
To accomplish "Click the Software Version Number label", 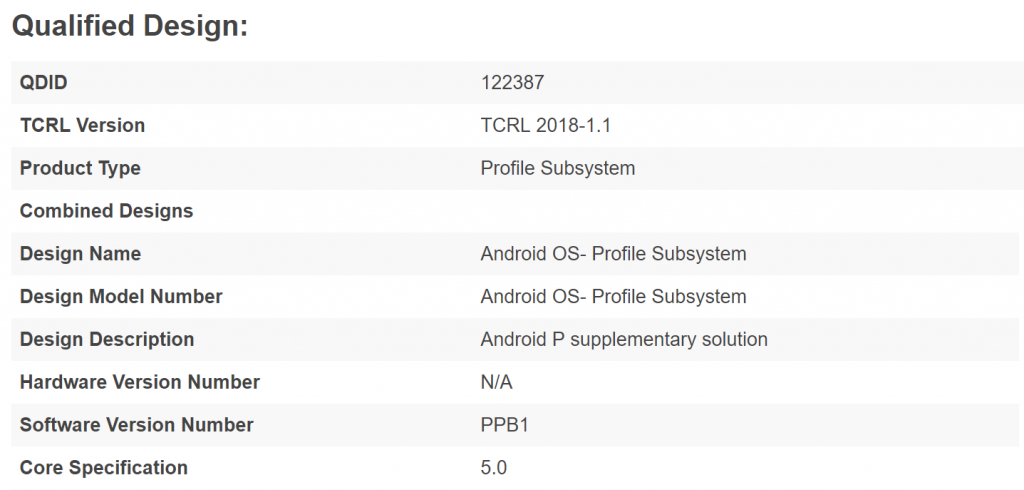I will [136, 425].
